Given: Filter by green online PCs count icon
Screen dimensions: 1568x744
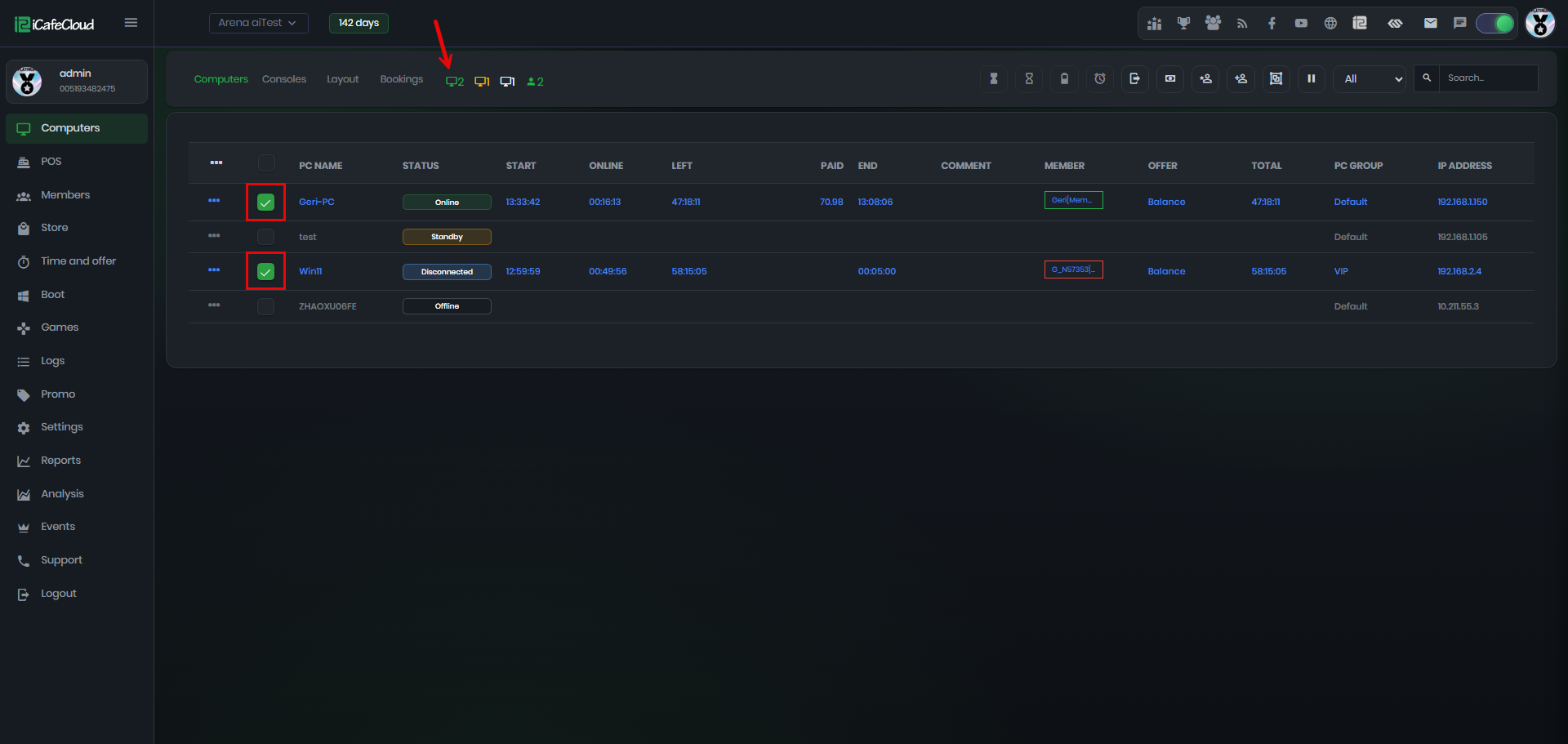Looking at the screenshot, I should [455, 82].
